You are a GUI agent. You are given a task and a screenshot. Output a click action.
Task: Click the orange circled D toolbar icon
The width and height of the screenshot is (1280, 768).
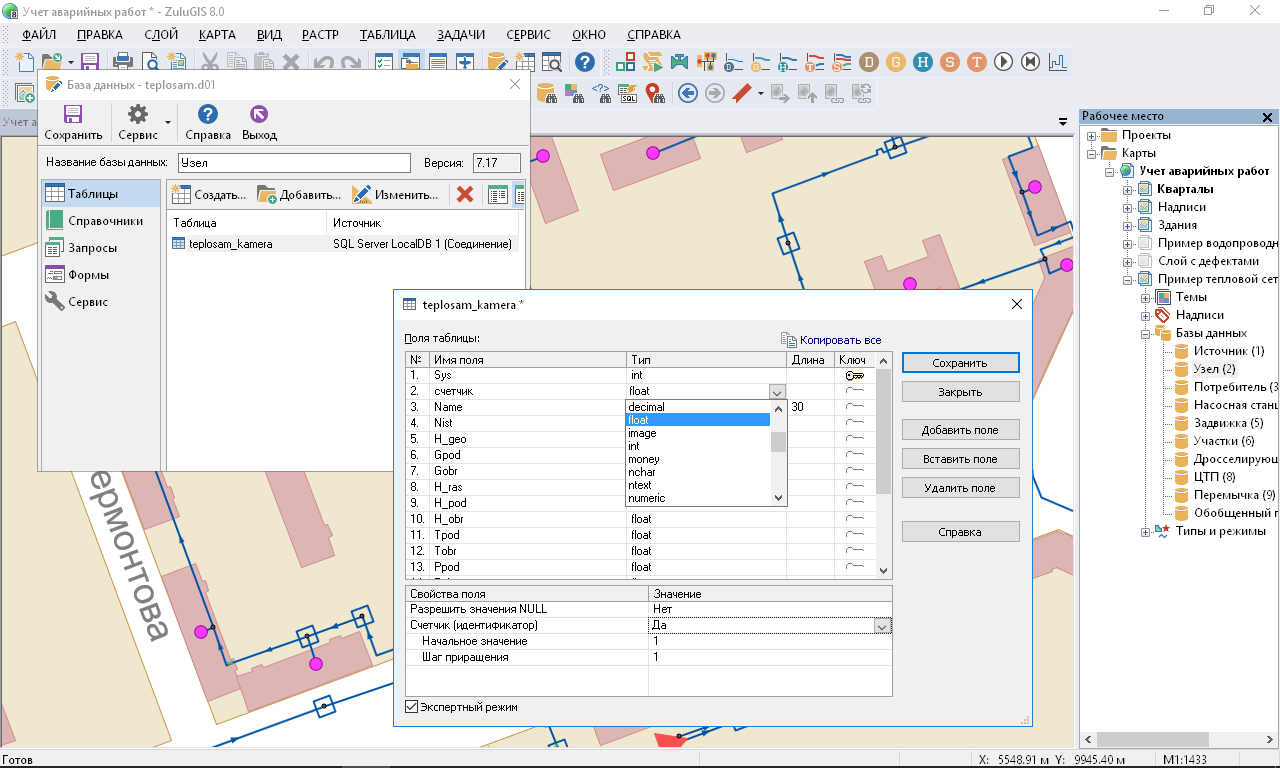(868, 62)
